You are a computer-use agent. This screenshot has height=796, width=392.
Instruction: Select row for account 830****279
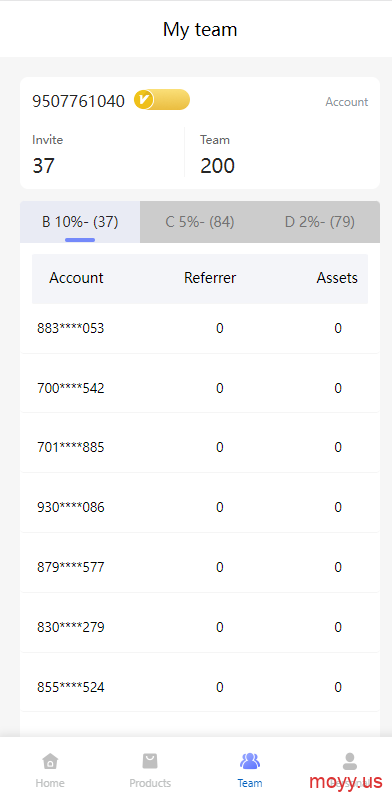coord(200,627)
